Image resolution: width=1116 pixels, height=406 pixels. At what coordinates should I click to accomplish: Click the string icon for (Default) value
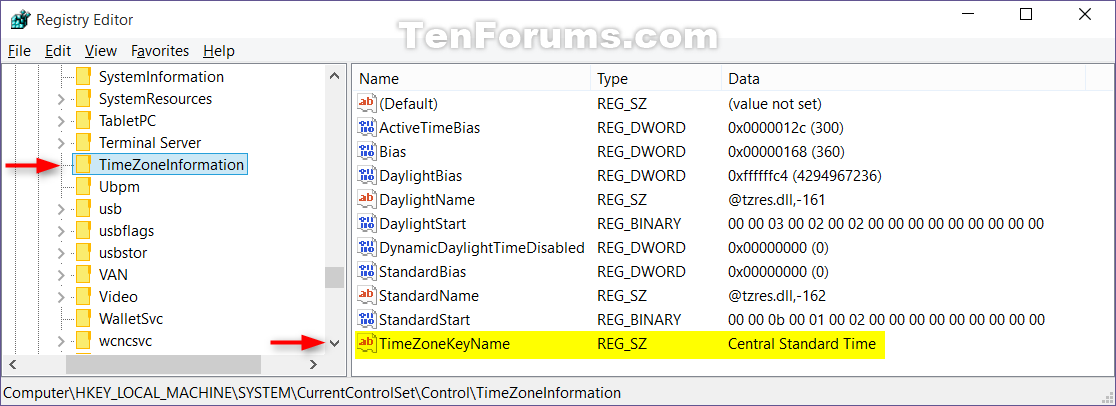click(367, 103)
